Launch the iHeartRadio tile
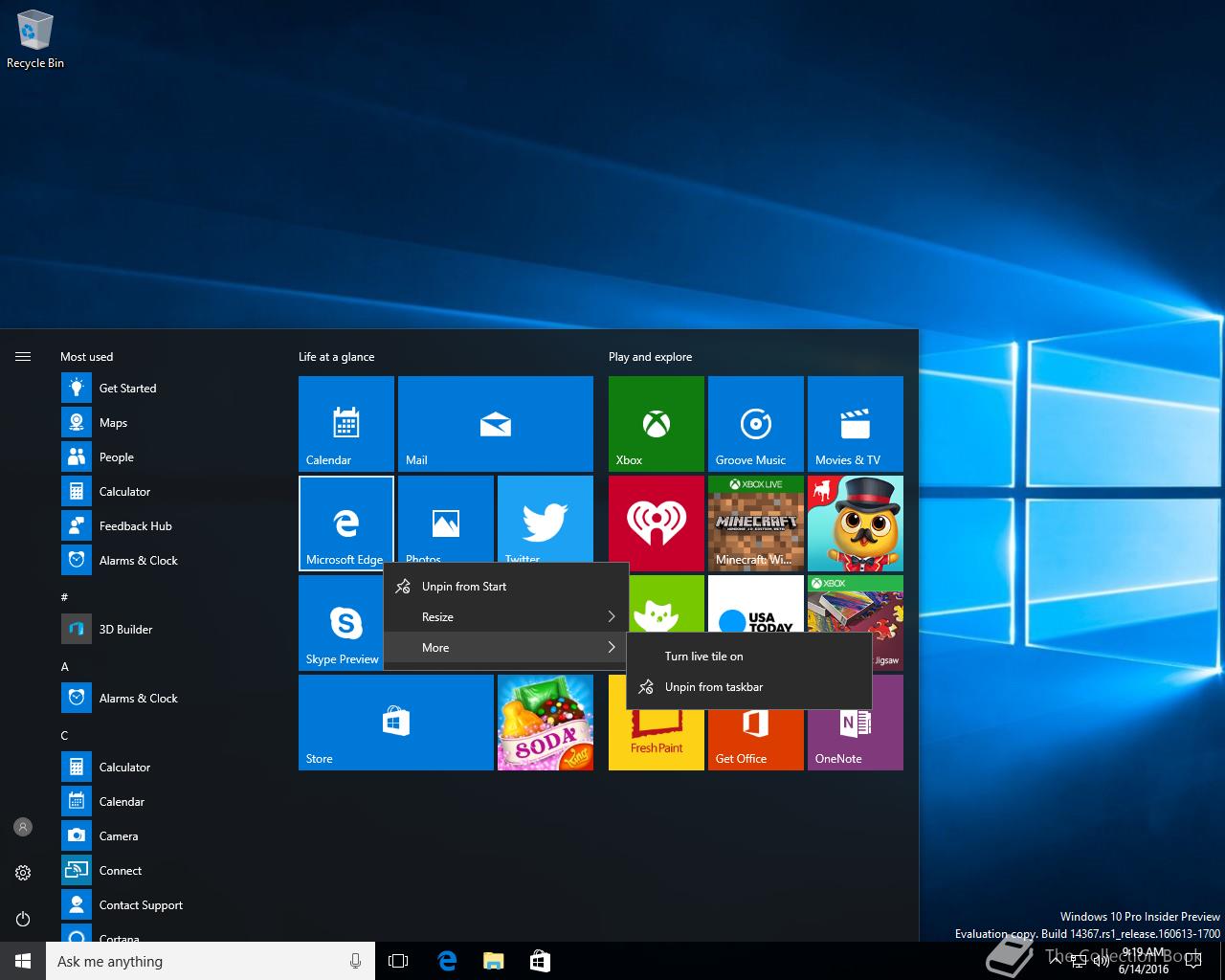 click(657, 523)
